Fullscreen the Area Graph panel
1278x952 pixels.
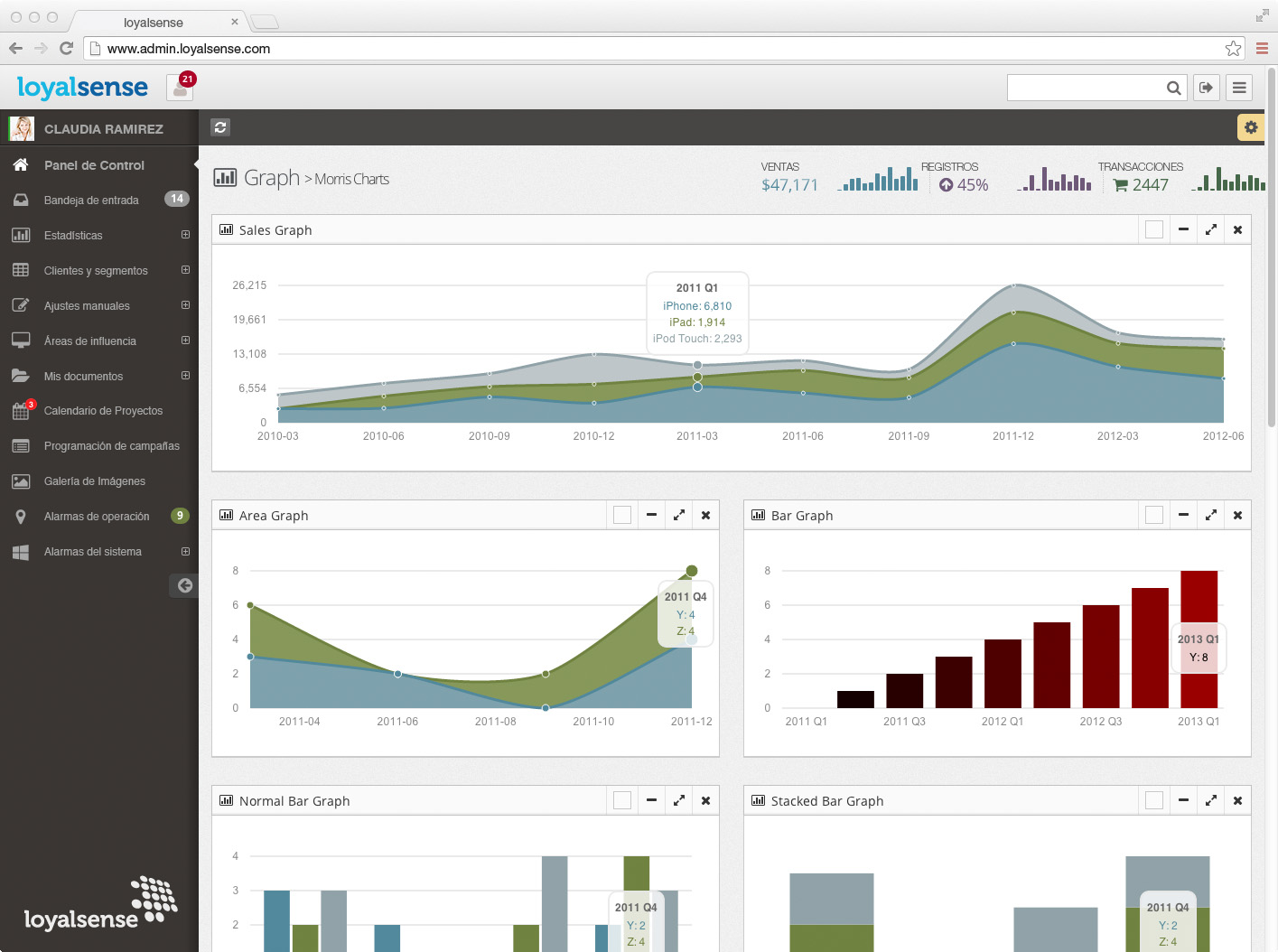click(x=678, y=516)
